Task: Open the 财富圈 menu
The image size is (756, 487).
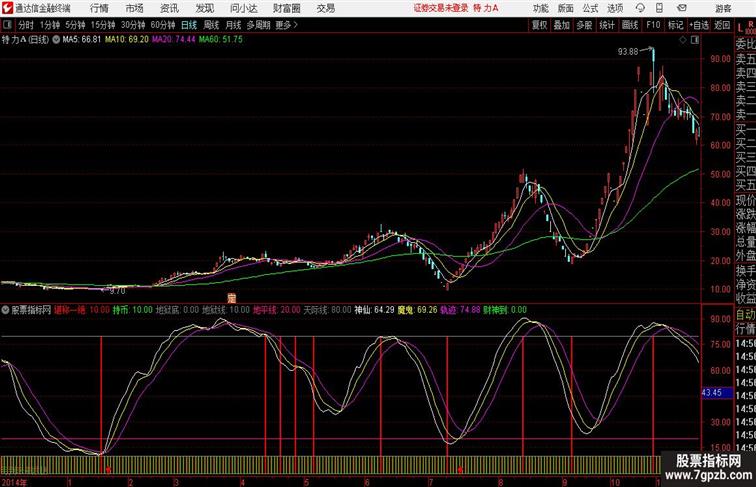Action: point(286,8)
